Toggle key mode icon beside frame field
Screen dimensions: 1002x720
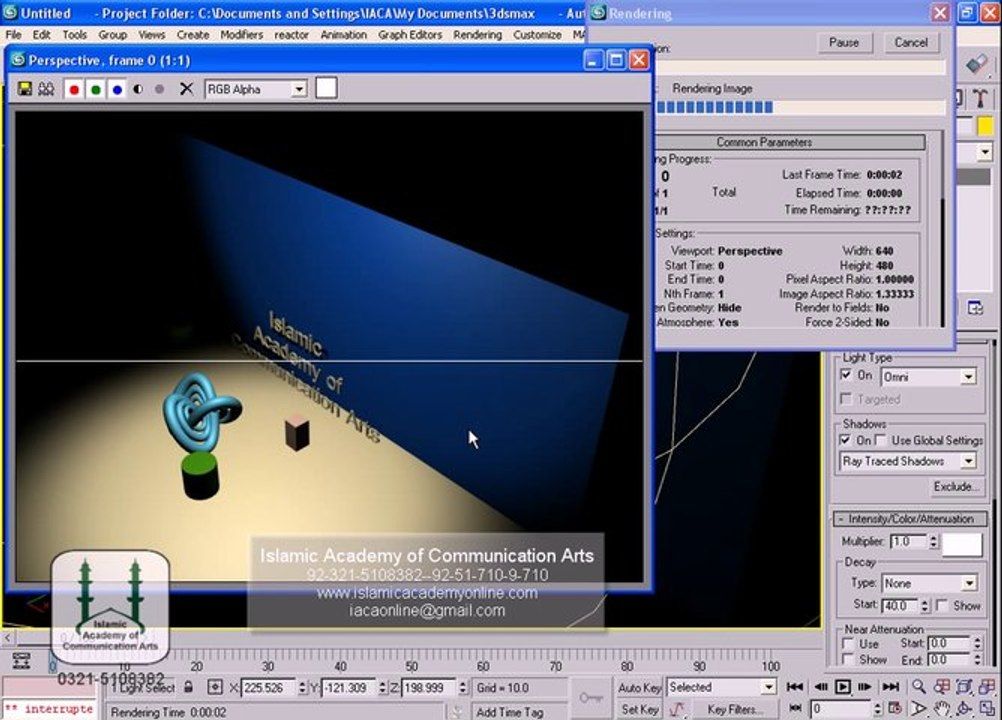[795, 708]
